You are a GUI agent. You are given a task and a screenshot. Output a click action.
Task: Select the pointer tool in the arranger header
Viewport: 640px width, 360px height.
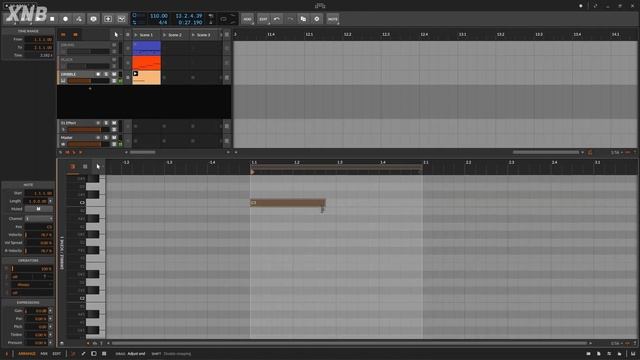[x=116, y=35]
